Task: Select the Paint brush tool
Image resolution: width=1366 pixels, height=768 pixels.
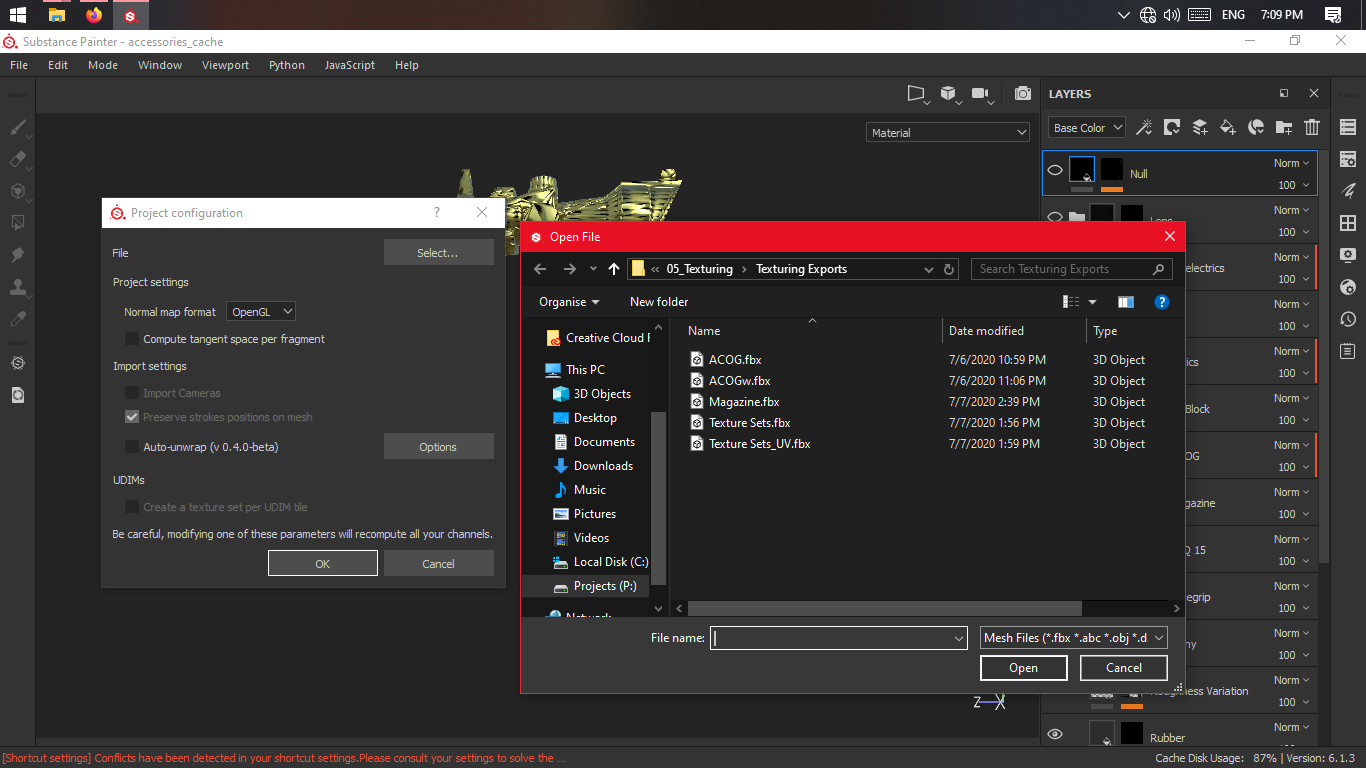Action: pos(17,127)
